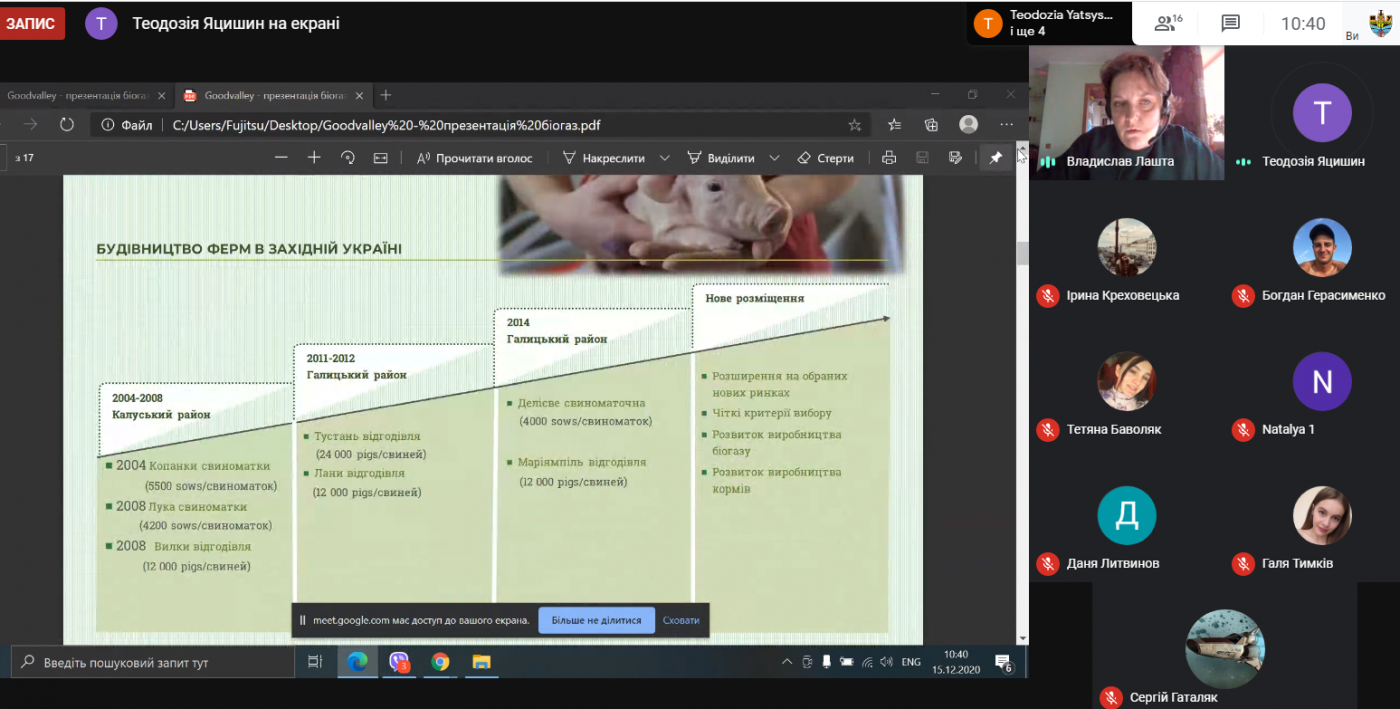
Task: Click the 'Сховати' link
Action: 681,620
